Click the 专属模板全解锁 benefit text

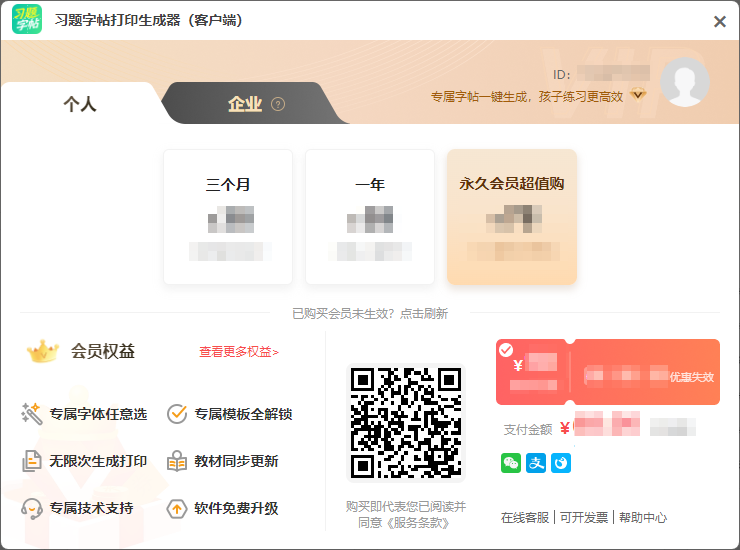(243, 414)
